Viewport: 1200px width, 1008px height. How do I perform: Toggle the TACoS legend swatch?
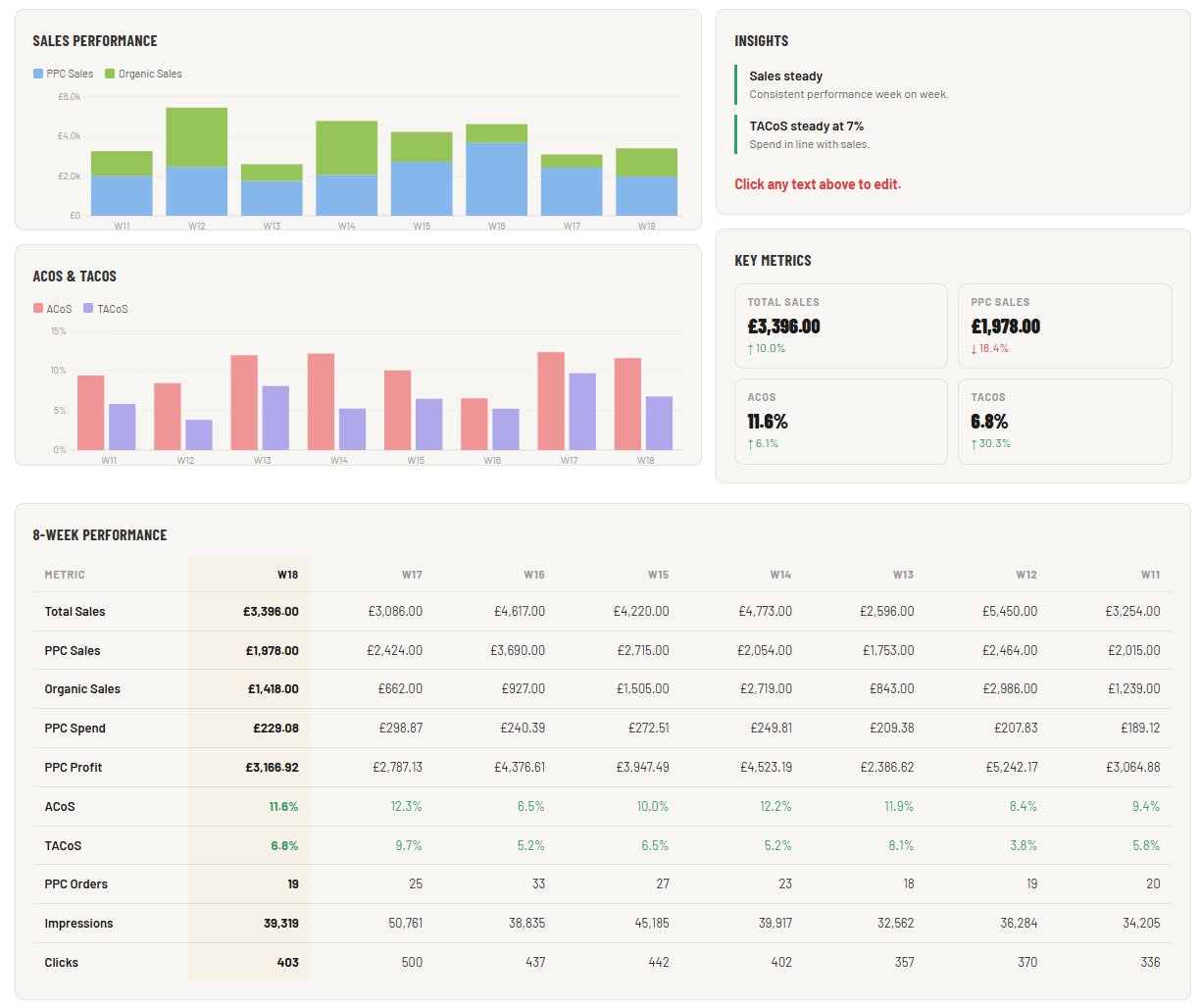click(88, 309)
